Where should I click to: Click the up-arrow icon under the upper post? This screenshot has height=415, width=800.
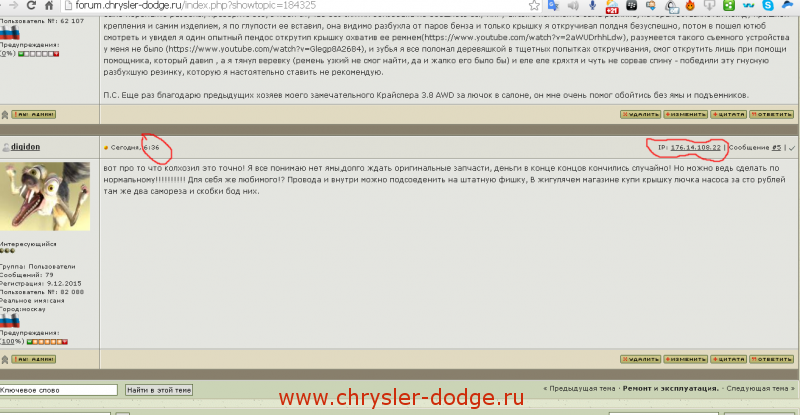(x=5, y=114)
